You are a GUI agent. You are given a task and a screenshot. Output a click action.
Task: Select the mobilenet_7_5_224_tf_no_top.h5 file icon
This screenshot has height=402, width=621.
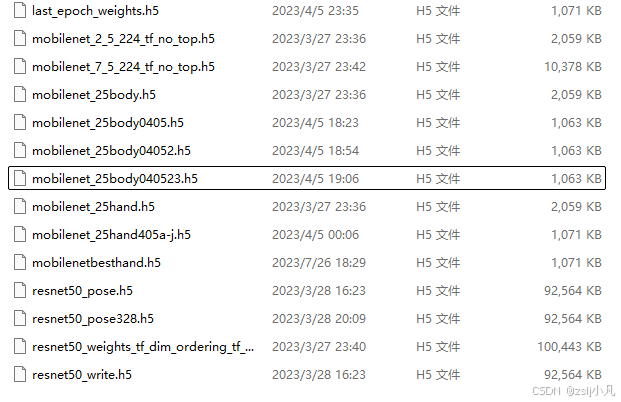[x=20, y=67]
